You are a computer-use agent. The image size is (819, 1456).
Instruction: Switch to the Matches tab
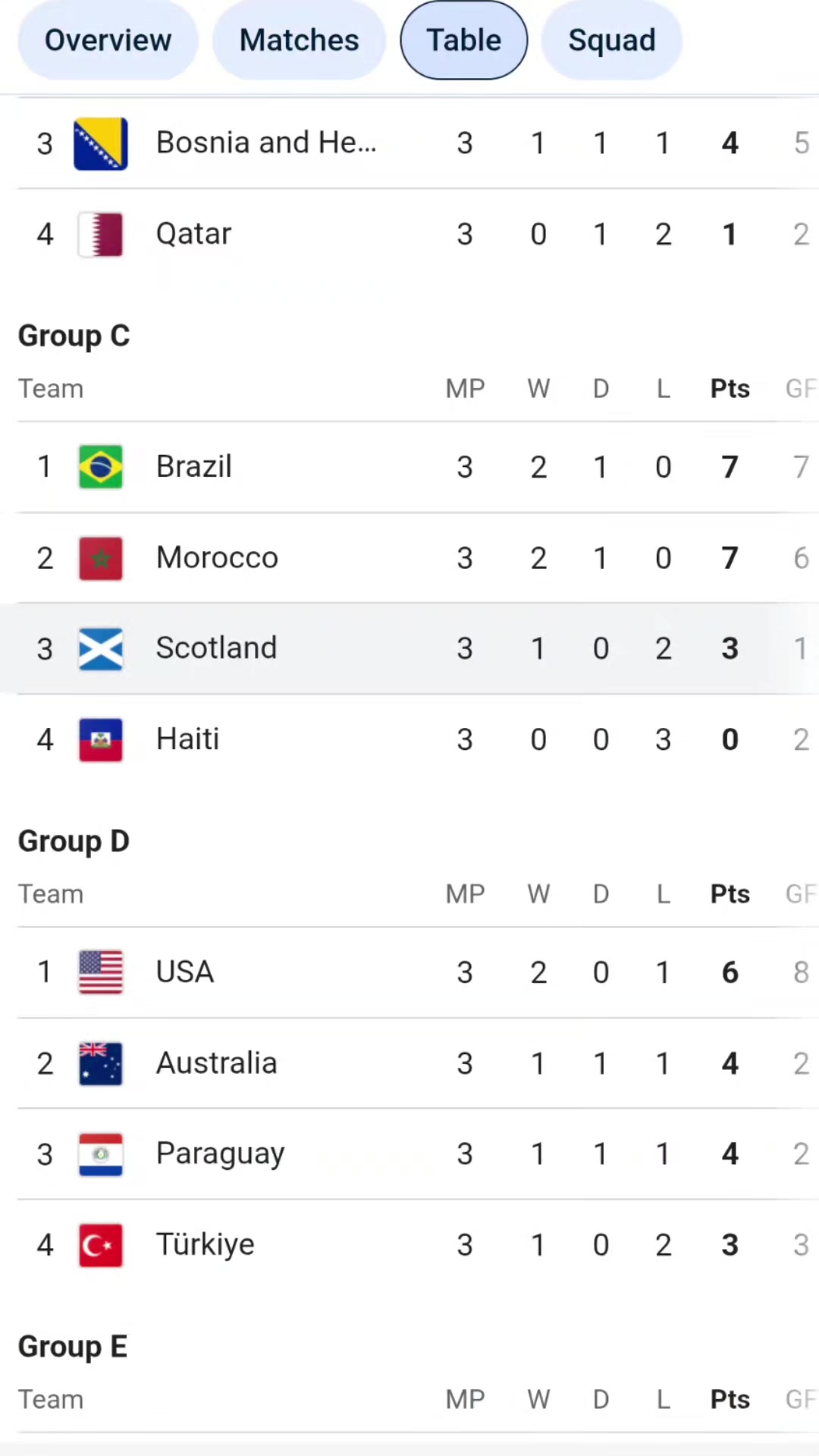click(299, 40)
